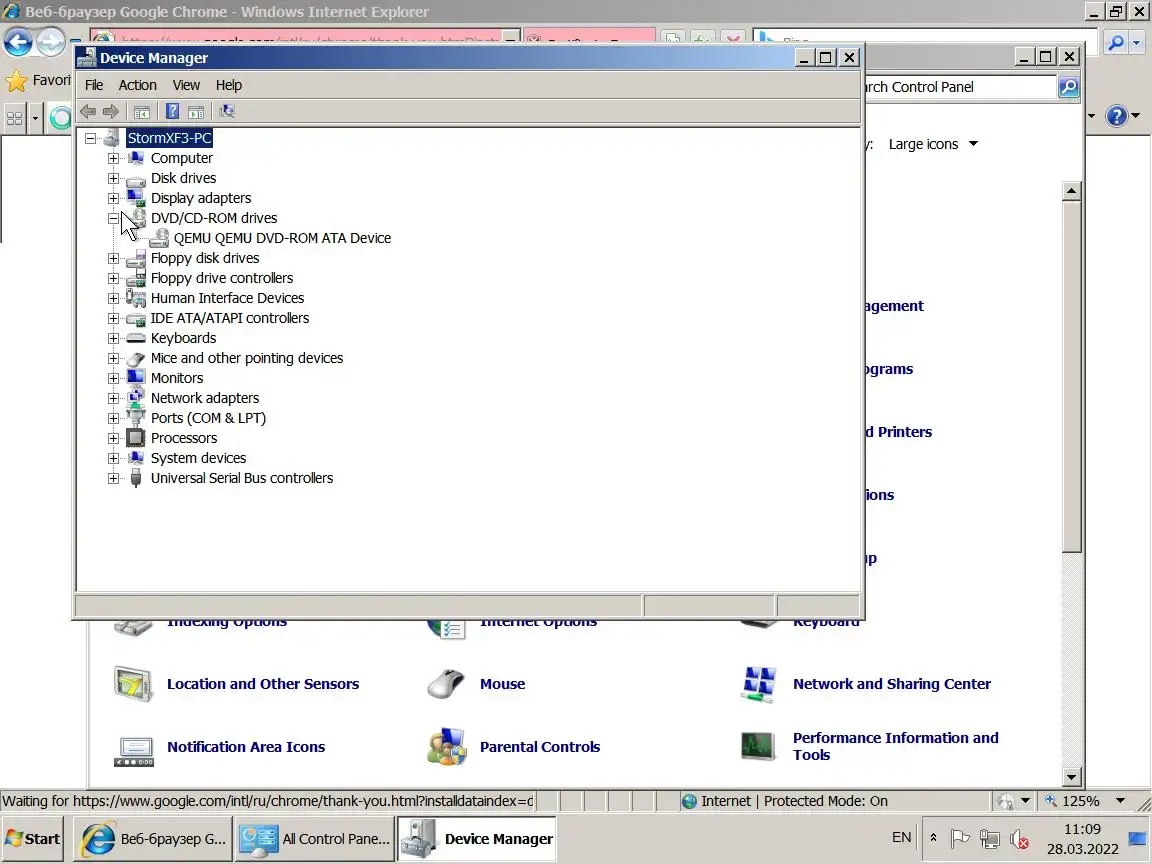Click the Network and Sharing Center icon
The image size is (1152, 864).
pyautogui.click(x=759, y=684)
